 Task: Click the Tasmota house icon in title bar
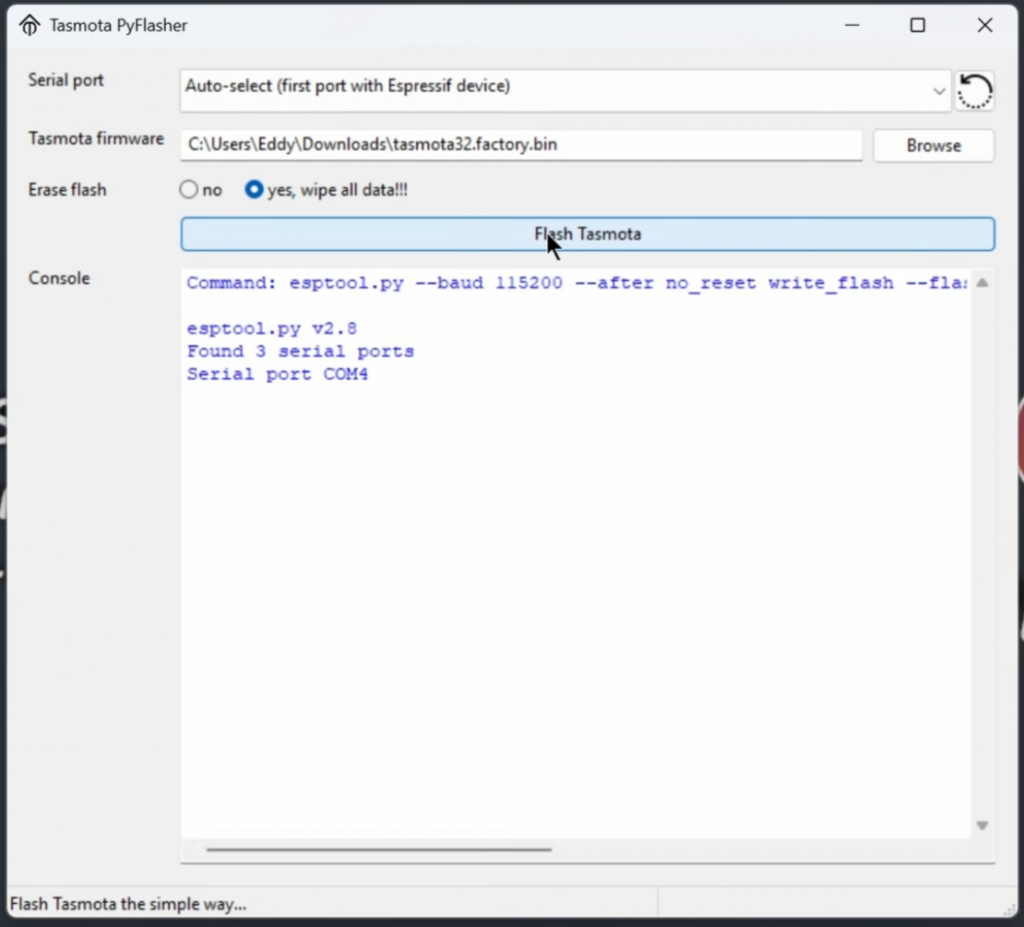[x=30, y=26]
